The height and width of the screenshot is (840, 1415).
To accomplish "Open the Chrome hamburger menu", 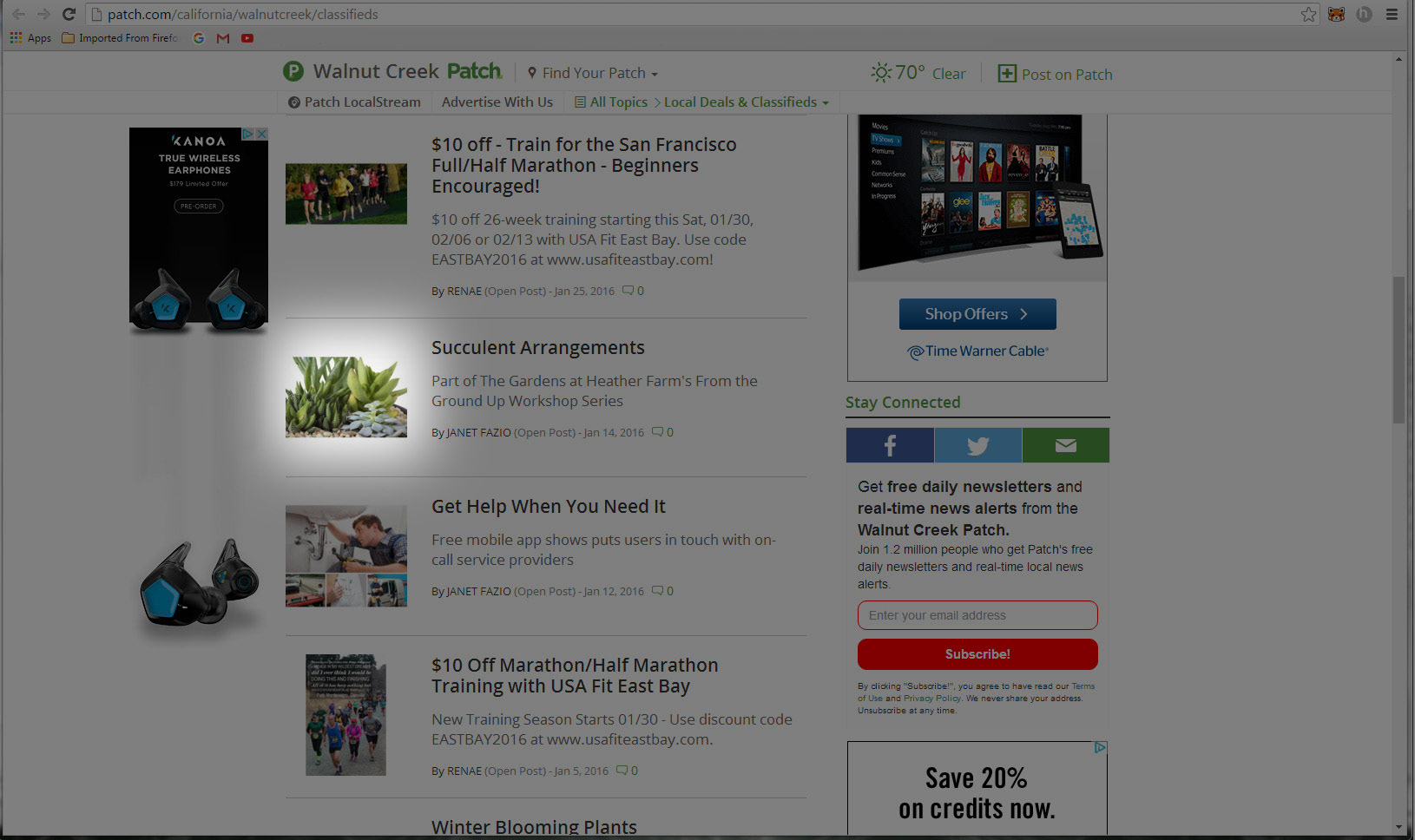I will [1392, 14].
